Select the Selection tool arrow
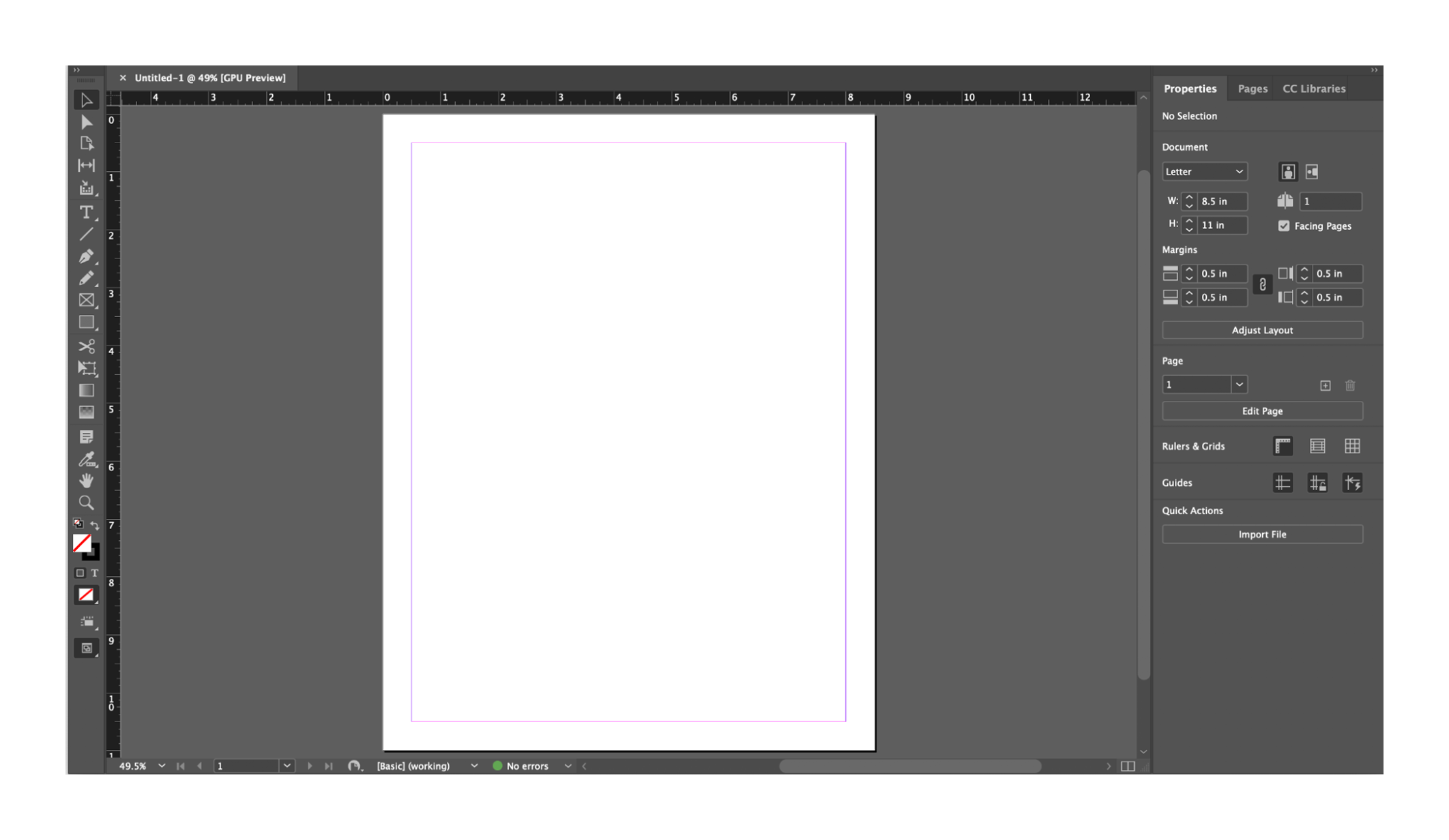The image size is (1449, 840). [87, 100]
